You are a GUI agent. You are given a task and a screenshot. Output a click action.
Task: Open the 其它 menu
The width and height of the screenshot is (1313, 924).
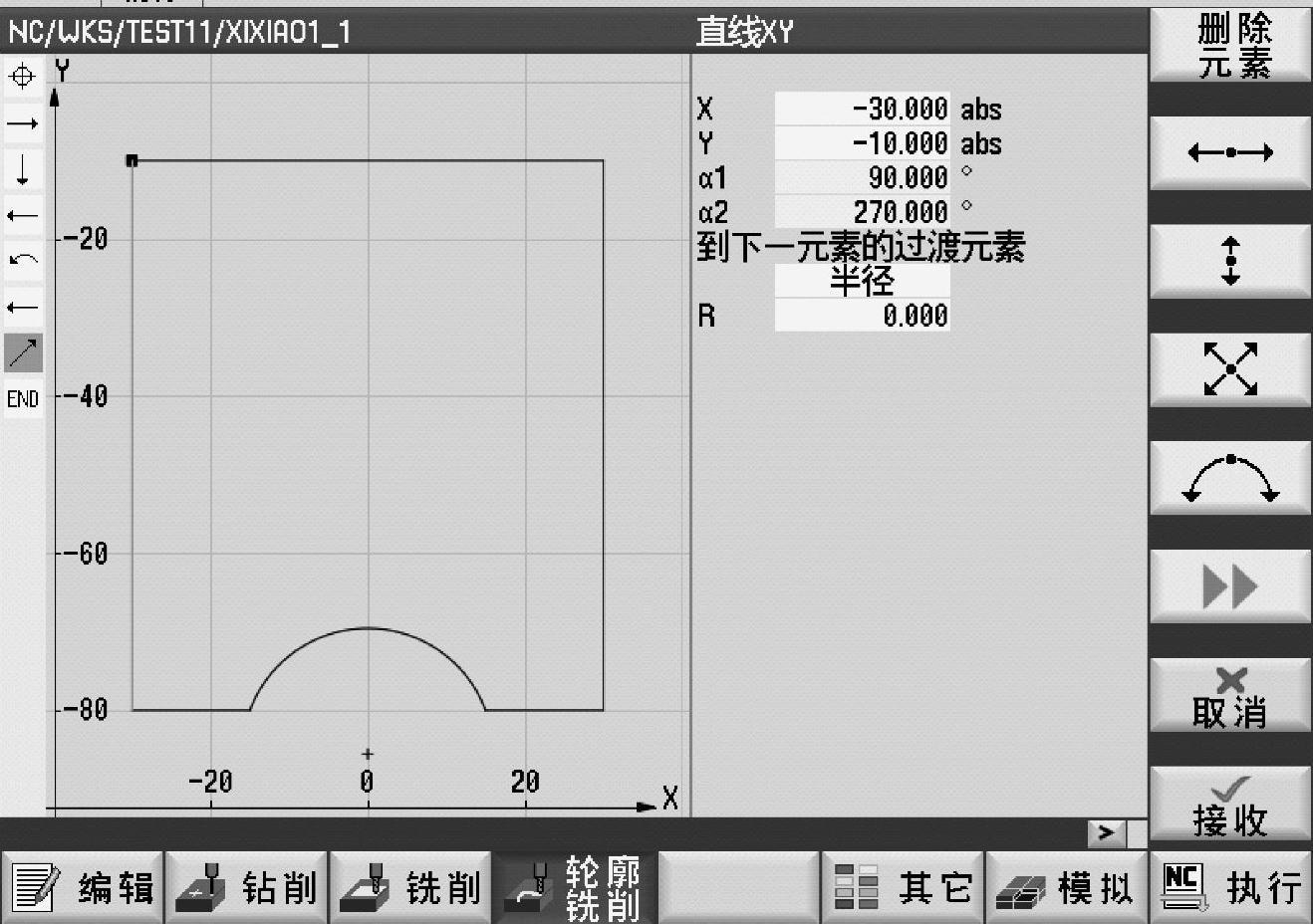(903, 887)
